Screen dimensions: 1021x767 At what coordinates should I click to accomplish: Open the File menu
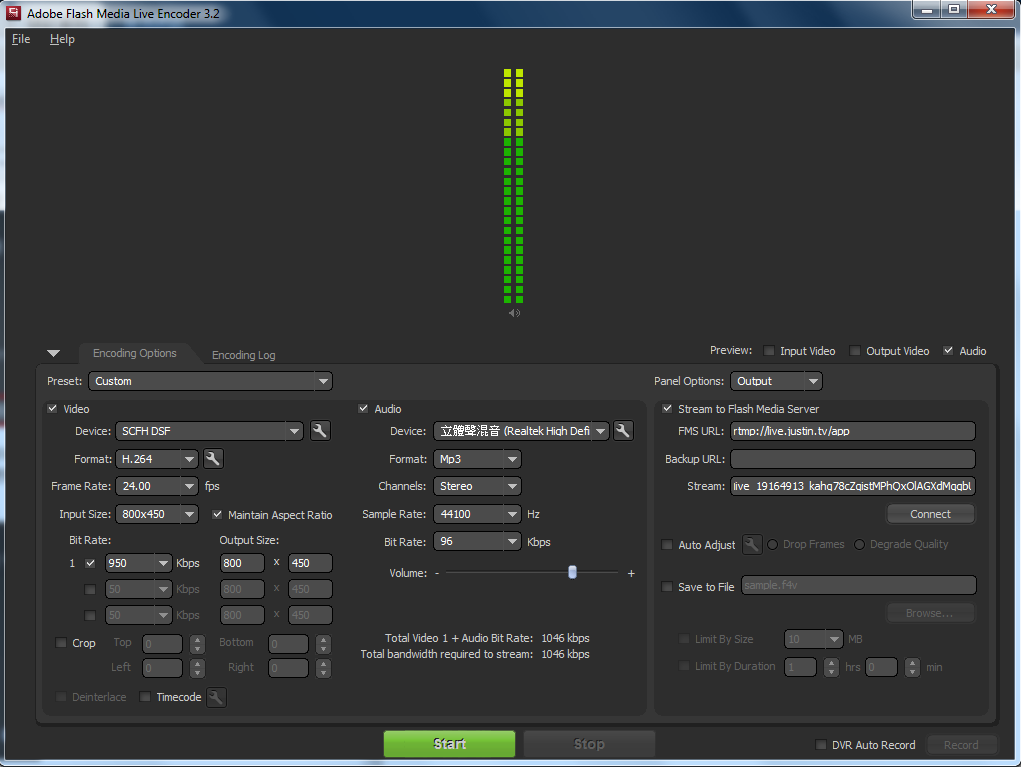tap(21, 39)
